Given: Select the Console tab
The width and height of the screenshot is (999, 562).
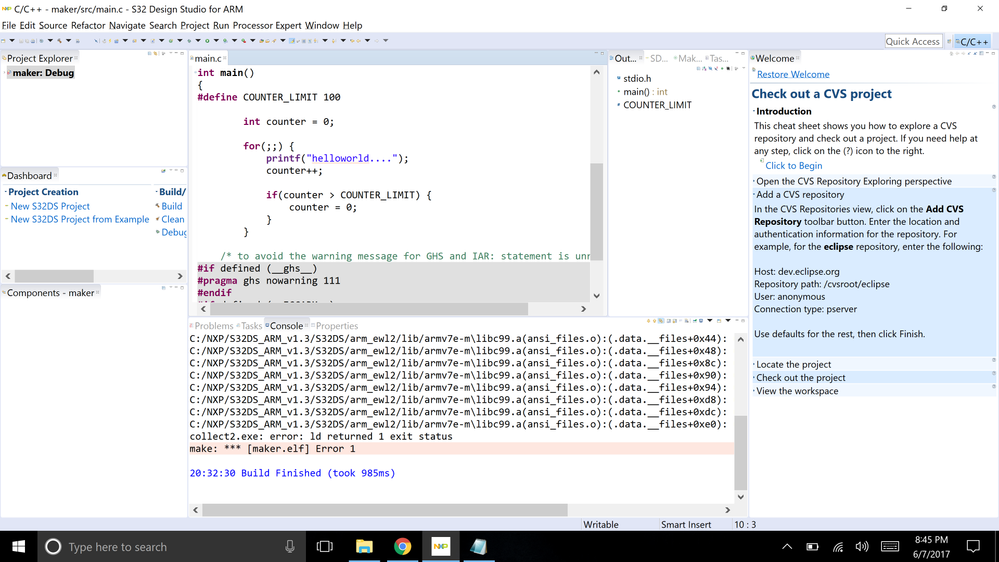Looking at the screenshot, I should [285, 326].
